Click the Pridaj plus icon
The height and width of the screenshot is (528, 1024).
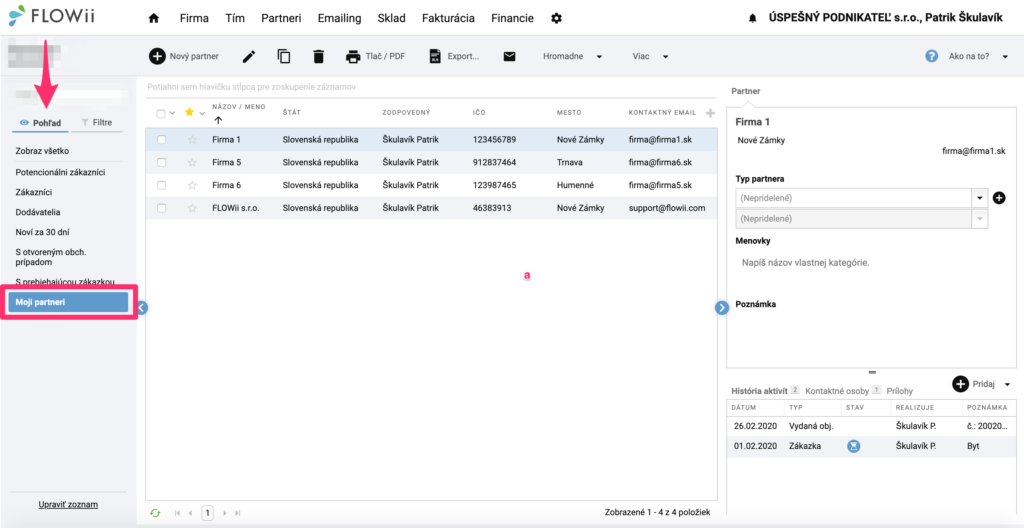[959, 384]
